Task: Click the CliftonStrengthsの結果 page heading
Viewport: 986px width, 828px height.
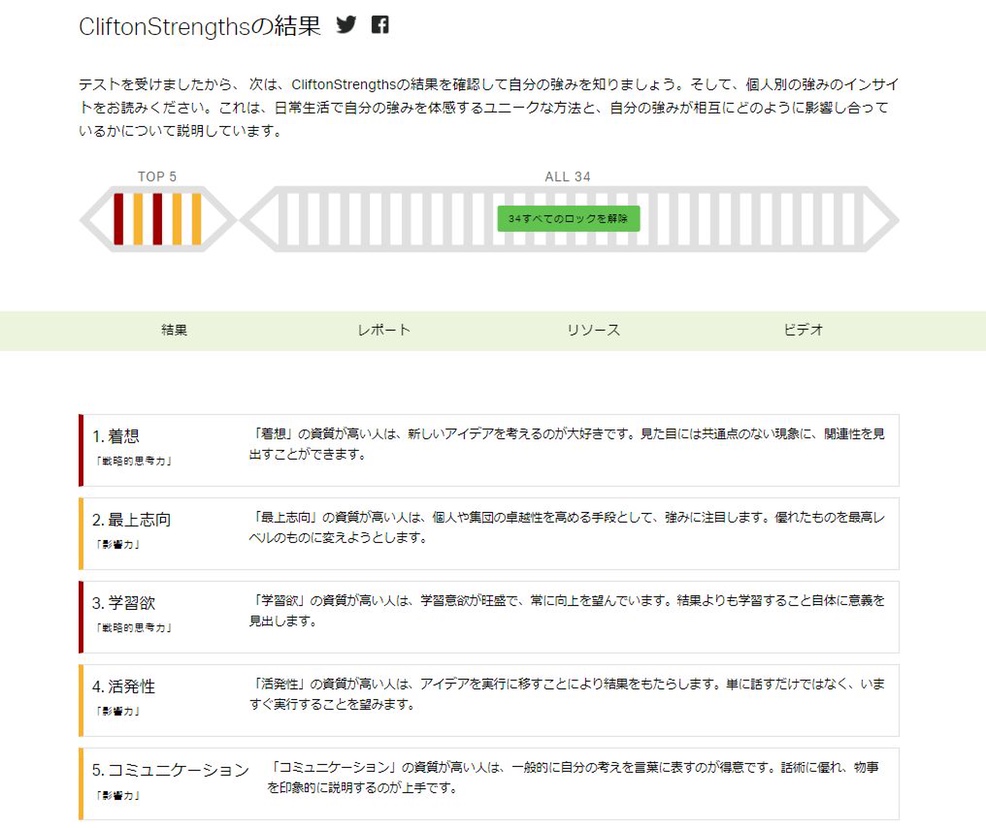Action: click(200, 26)
